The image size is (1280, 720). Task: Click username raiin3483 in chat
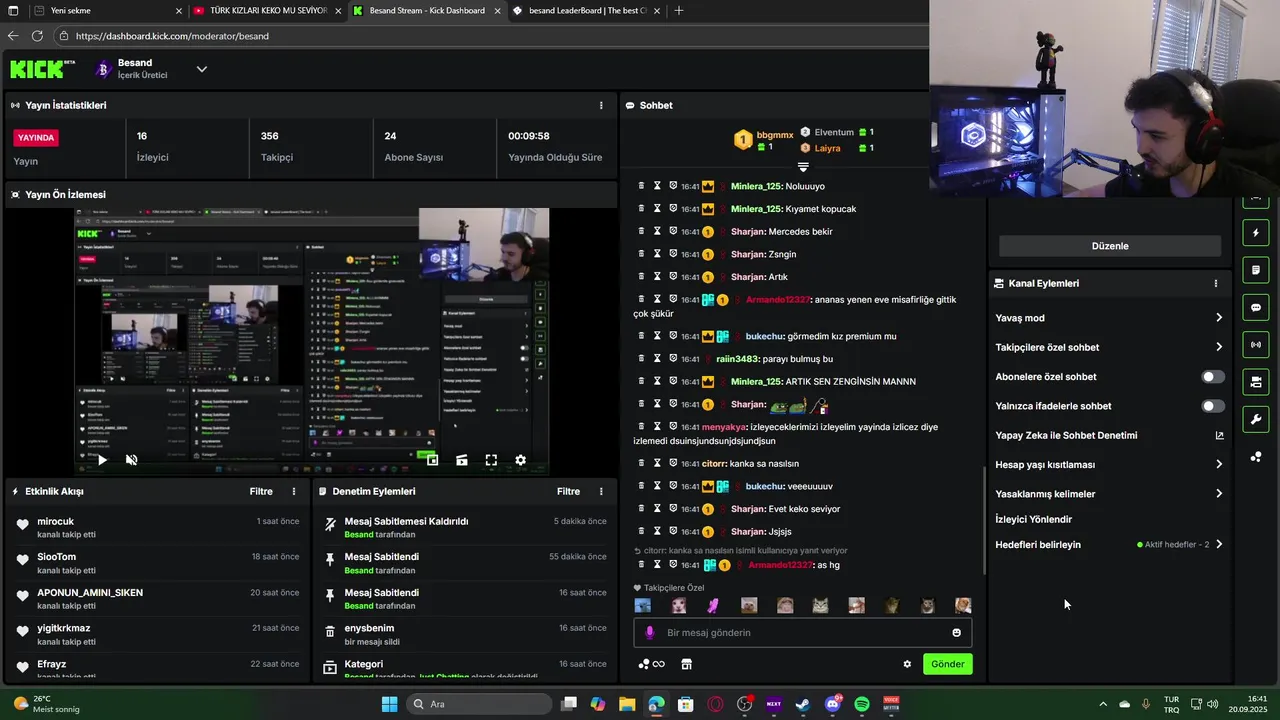click(x=738, y=359)
